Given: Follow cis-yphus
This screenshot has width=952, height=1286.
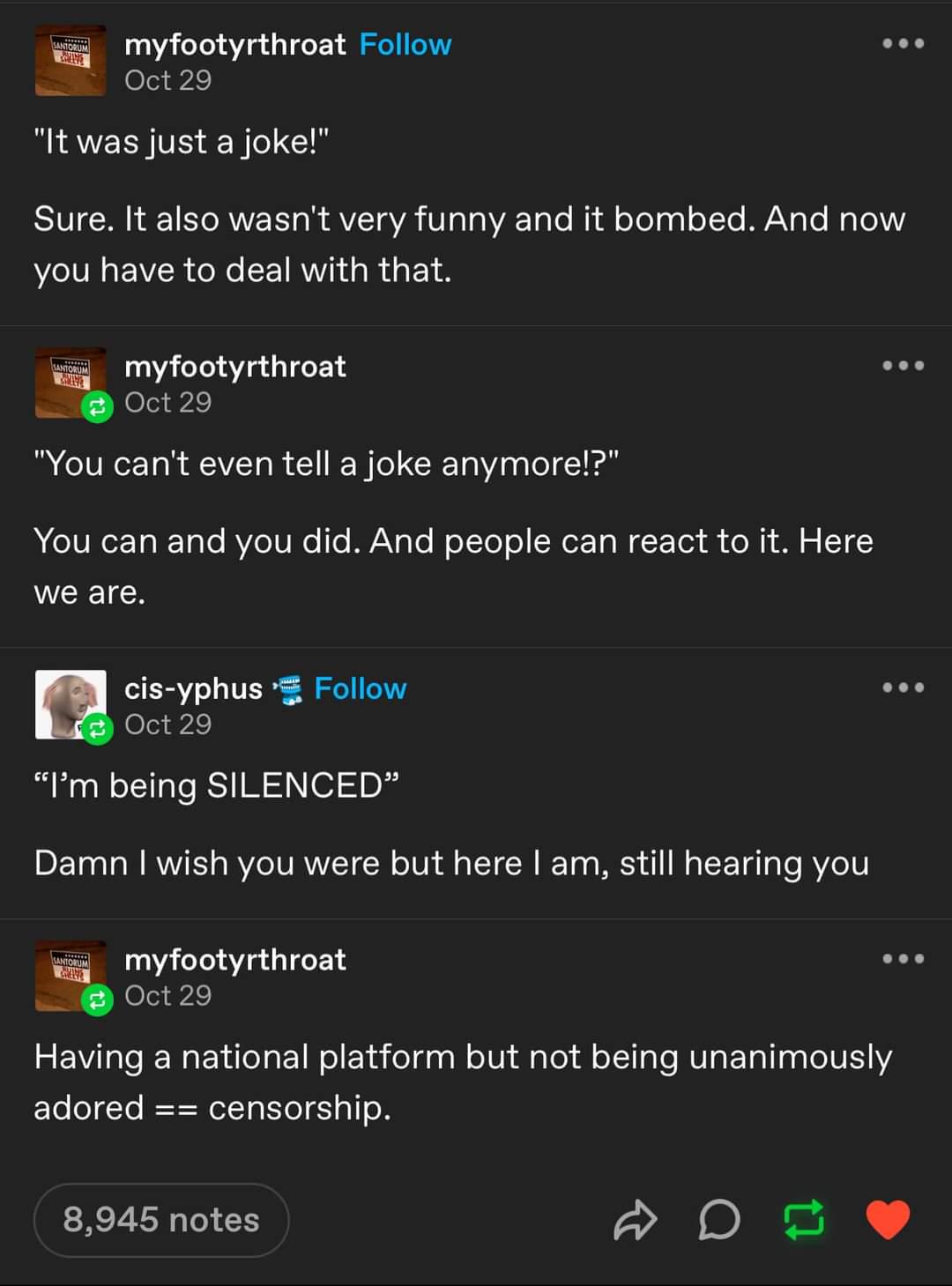Looking at the screenshot, I should click(361, 688).
